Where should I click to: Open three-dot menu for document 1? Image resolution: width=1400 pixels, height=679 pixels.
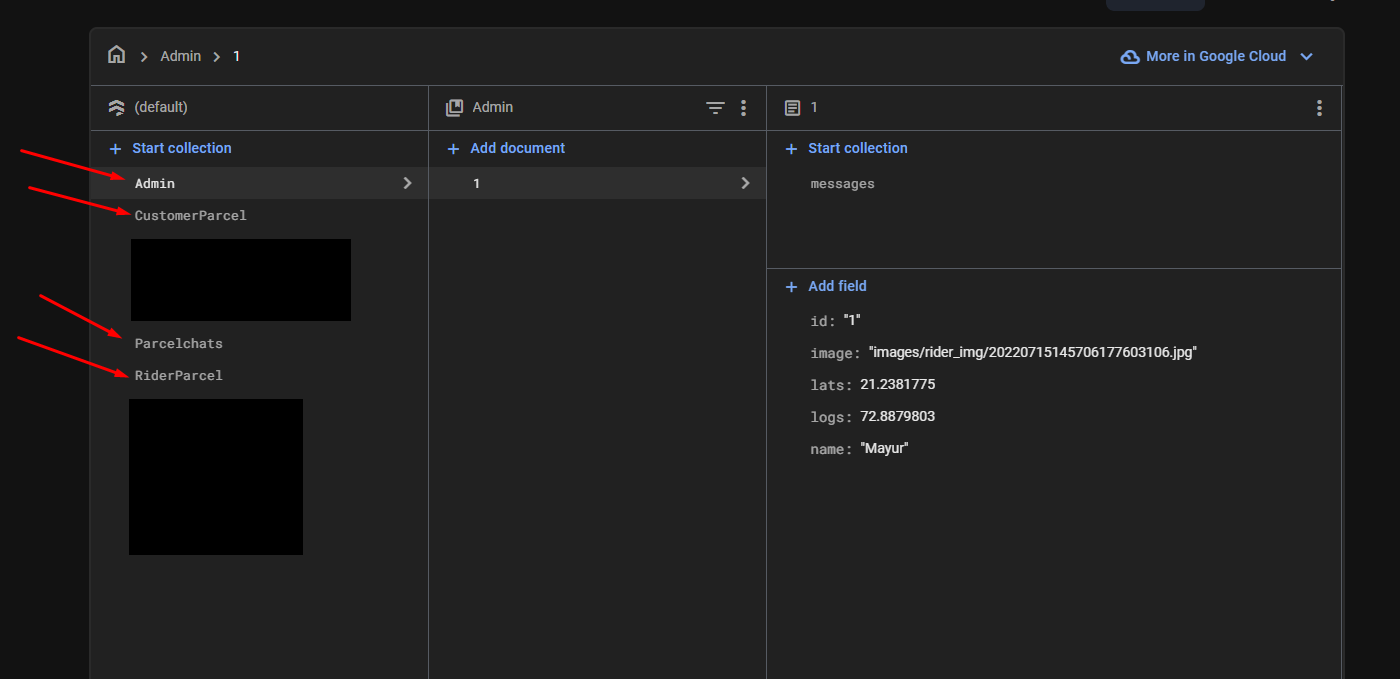click(x=1319, y=108)
